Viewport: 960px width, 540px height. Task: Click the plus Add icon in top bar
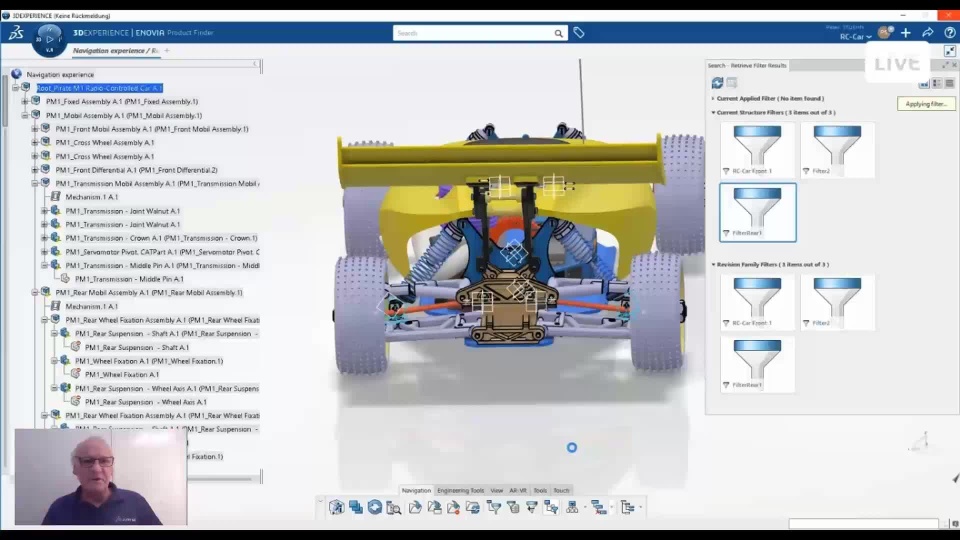(x=906, y=33)
